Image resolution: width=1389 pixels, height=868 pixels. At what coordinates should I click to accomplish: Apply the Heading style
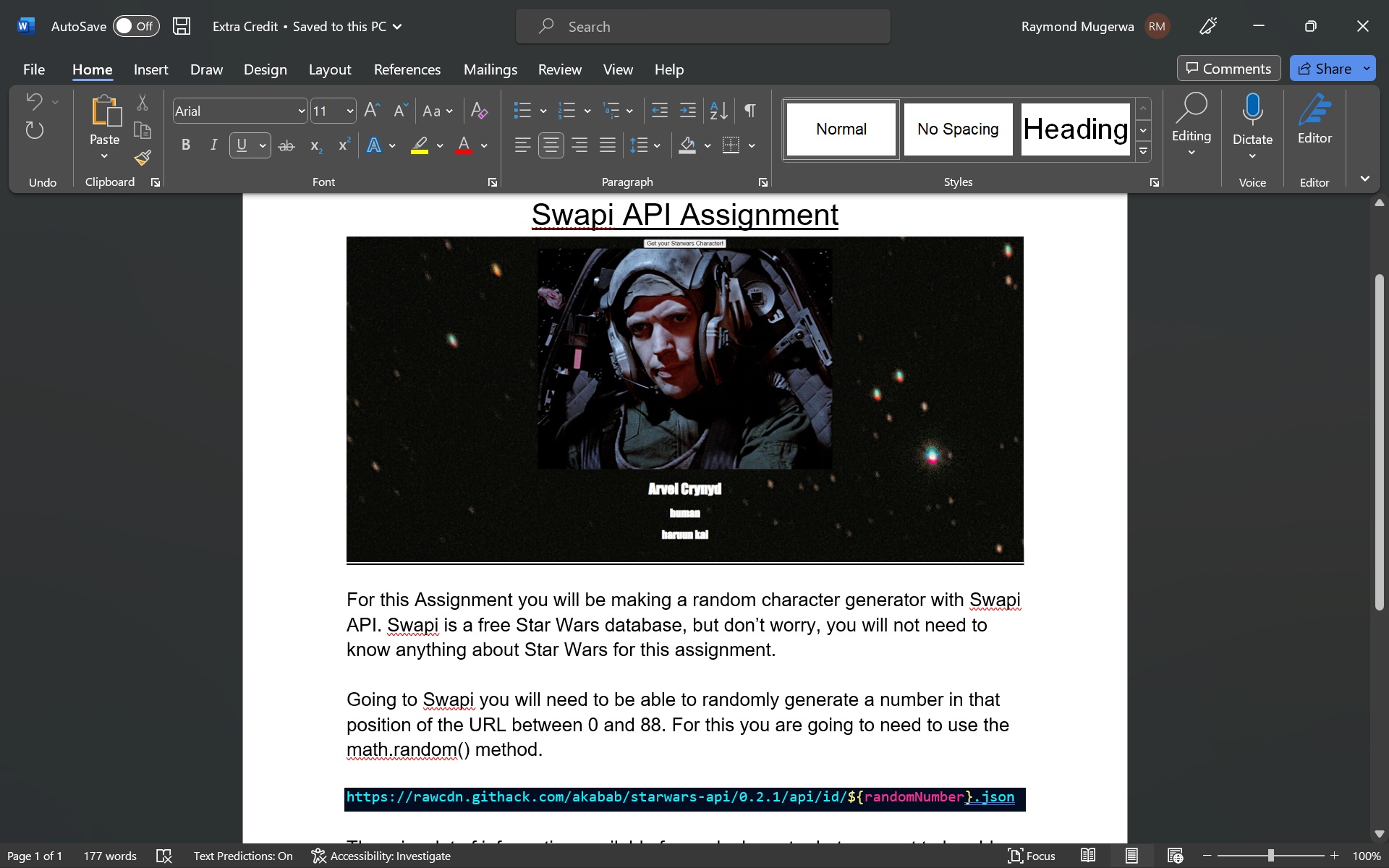tap(1075, 129)
